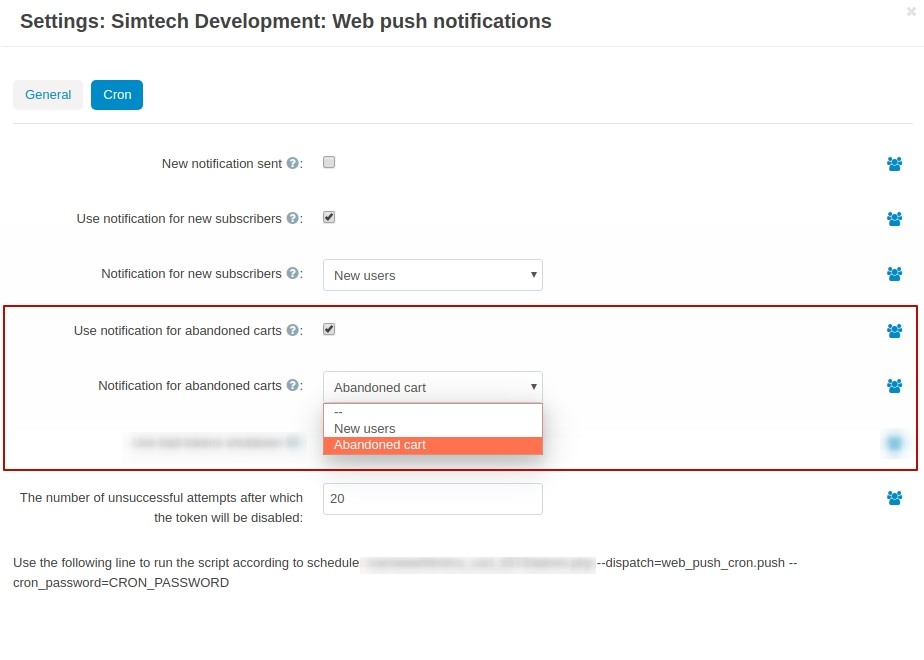Click users icon in unsuccessful attempts row

pos(894,498)
